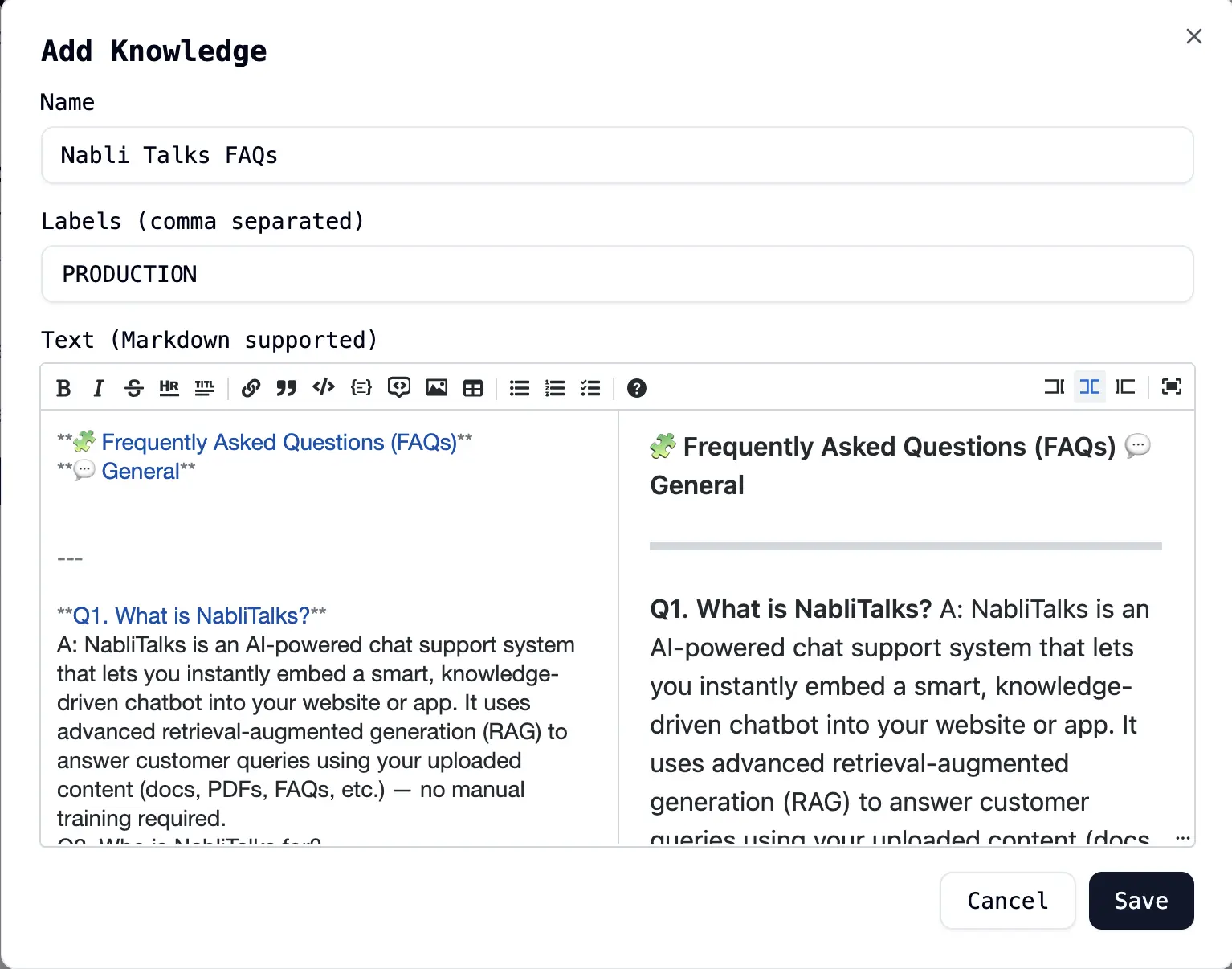Insert a hyperlink
Image resolution: width=1232 pixels, height=969 pixels.
251,388
